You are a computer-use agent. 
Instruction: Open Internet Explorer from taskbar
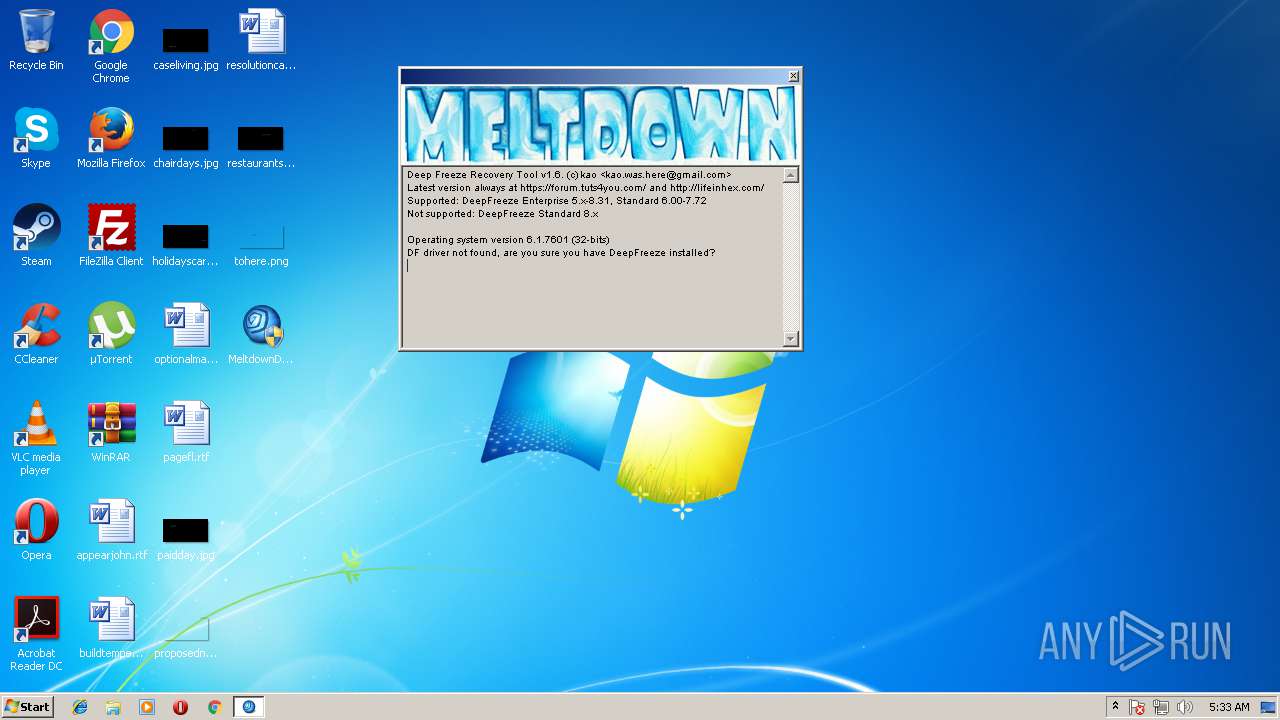click(x=80, y=707)
